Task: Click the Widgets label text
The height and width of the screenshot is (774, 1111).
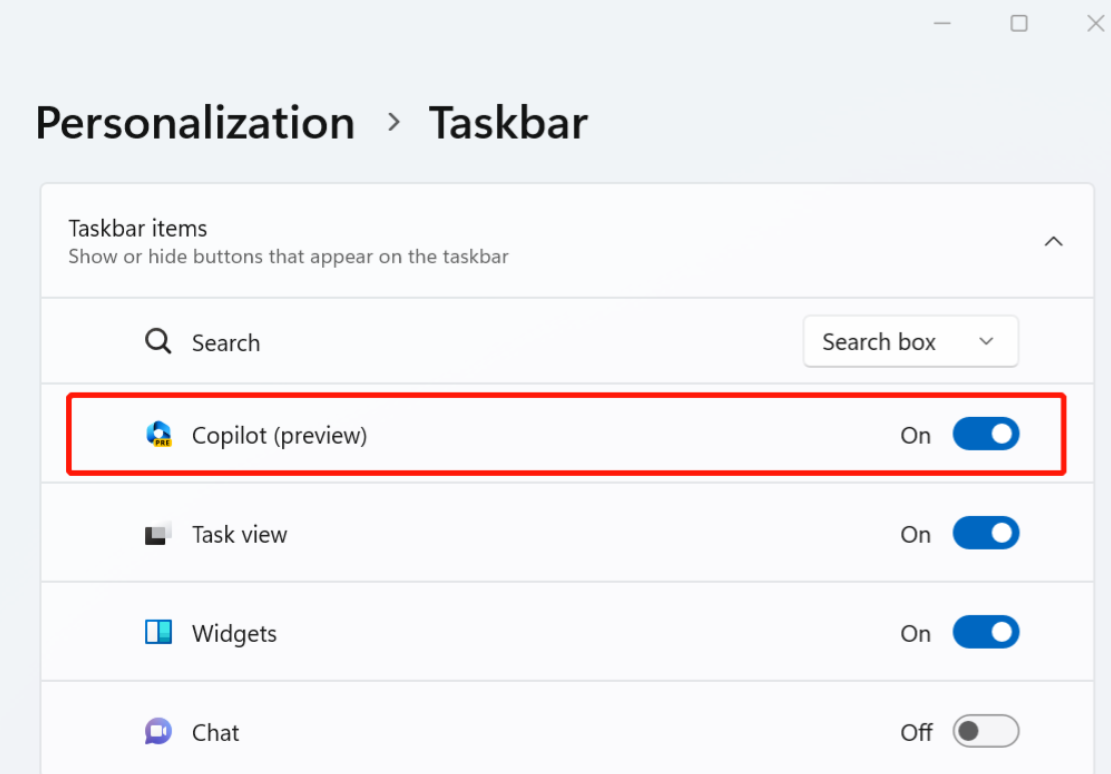Action: 234,634
